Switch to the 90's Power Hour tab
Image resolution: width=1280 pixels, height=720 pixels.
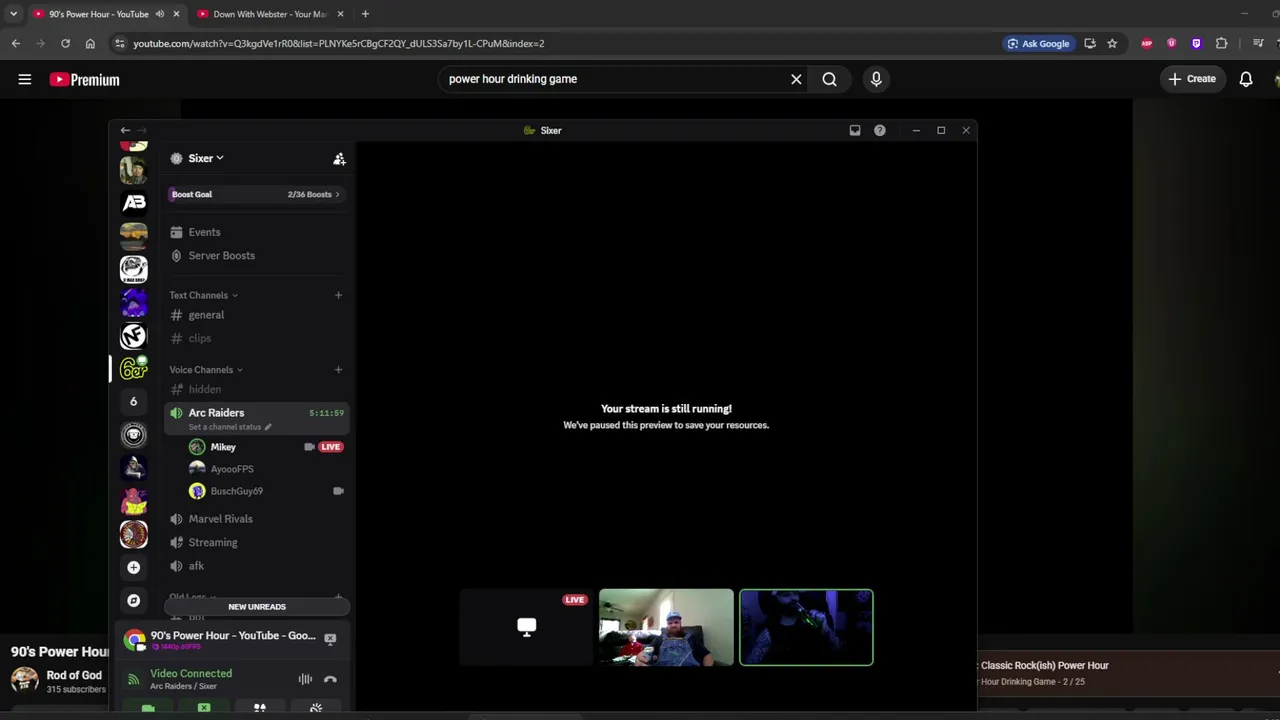[x=98, y=14]
